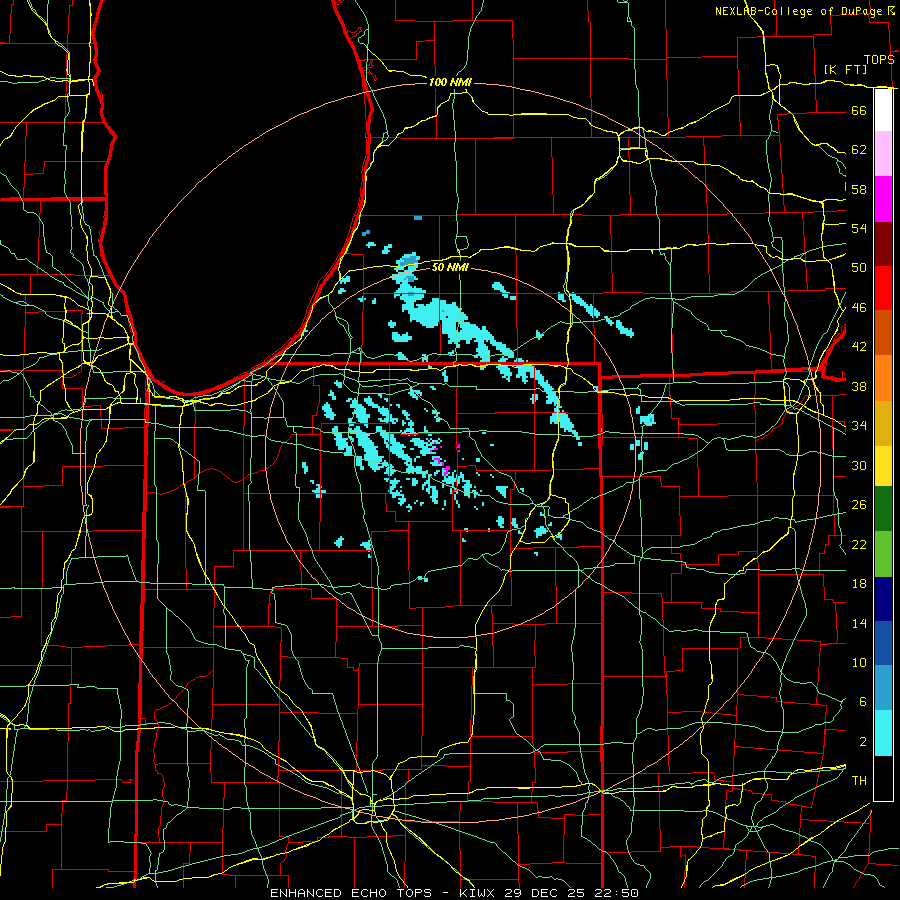Image resolution: width=900 pixels, height=900 pixels.
Task: Click the "46" legend value
Action: click(x=859, y=308)
